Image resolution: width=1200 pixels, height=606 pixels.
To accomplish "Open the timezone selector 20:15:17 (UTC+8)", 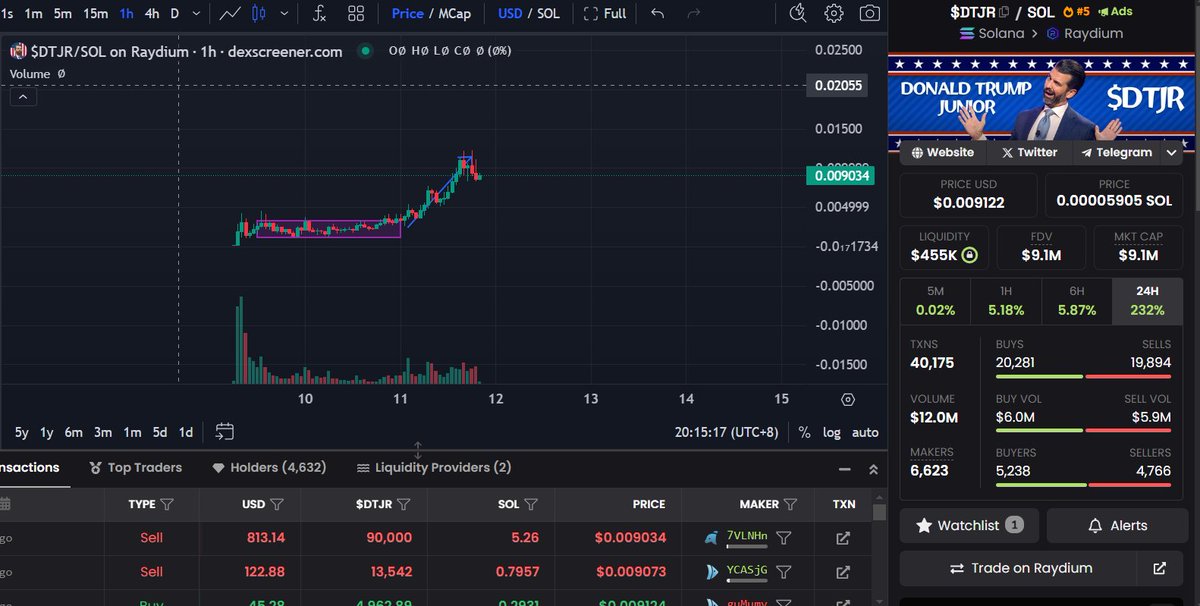I will (728, 433).
